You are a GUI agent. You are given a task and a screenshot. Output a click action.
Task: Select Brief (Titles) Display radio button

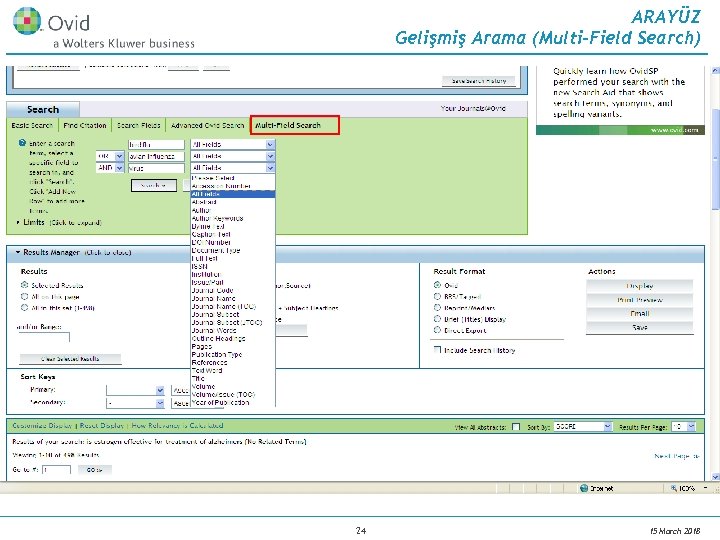(x=437, y=319)
